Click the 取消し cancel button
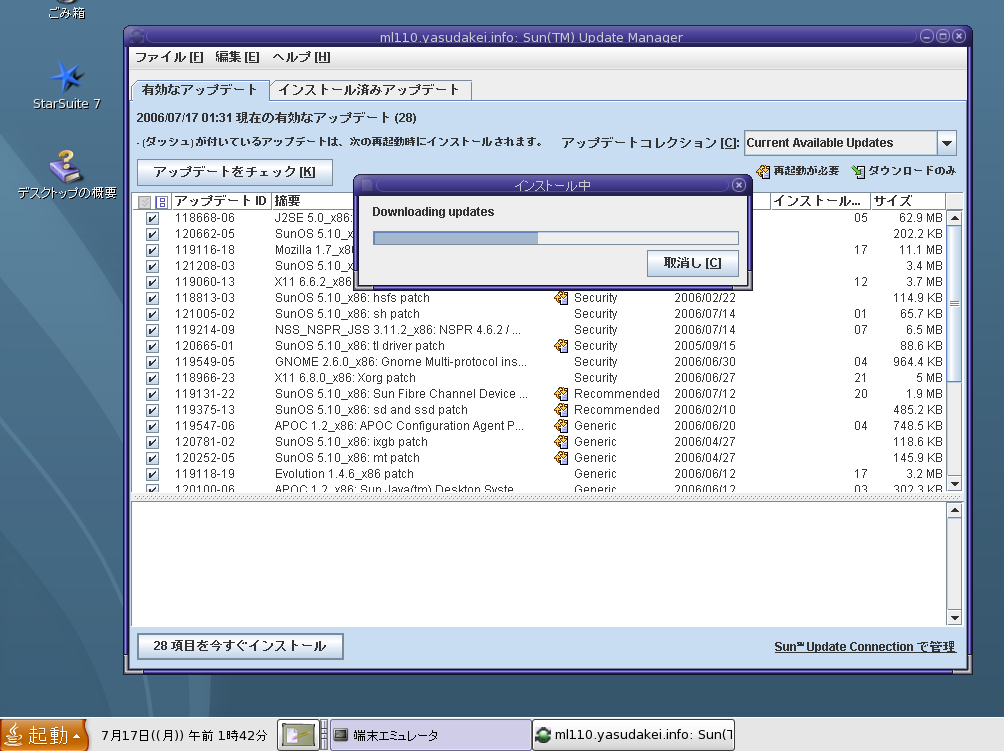The height and width of the screenshot is (751, 1004). click(x=692, y=262)
